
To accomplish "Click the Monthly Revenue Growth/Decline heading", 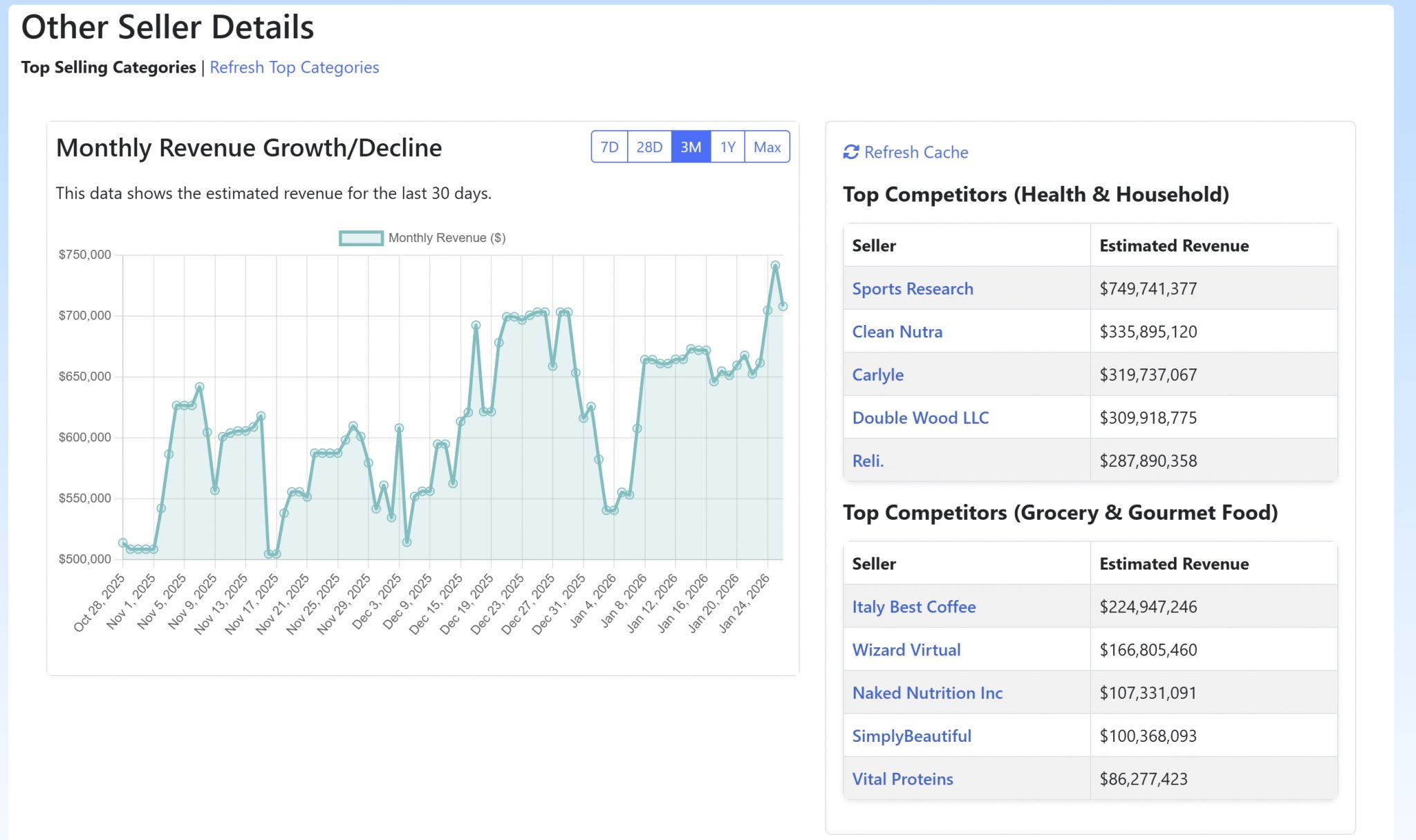I will click(249, 147).
